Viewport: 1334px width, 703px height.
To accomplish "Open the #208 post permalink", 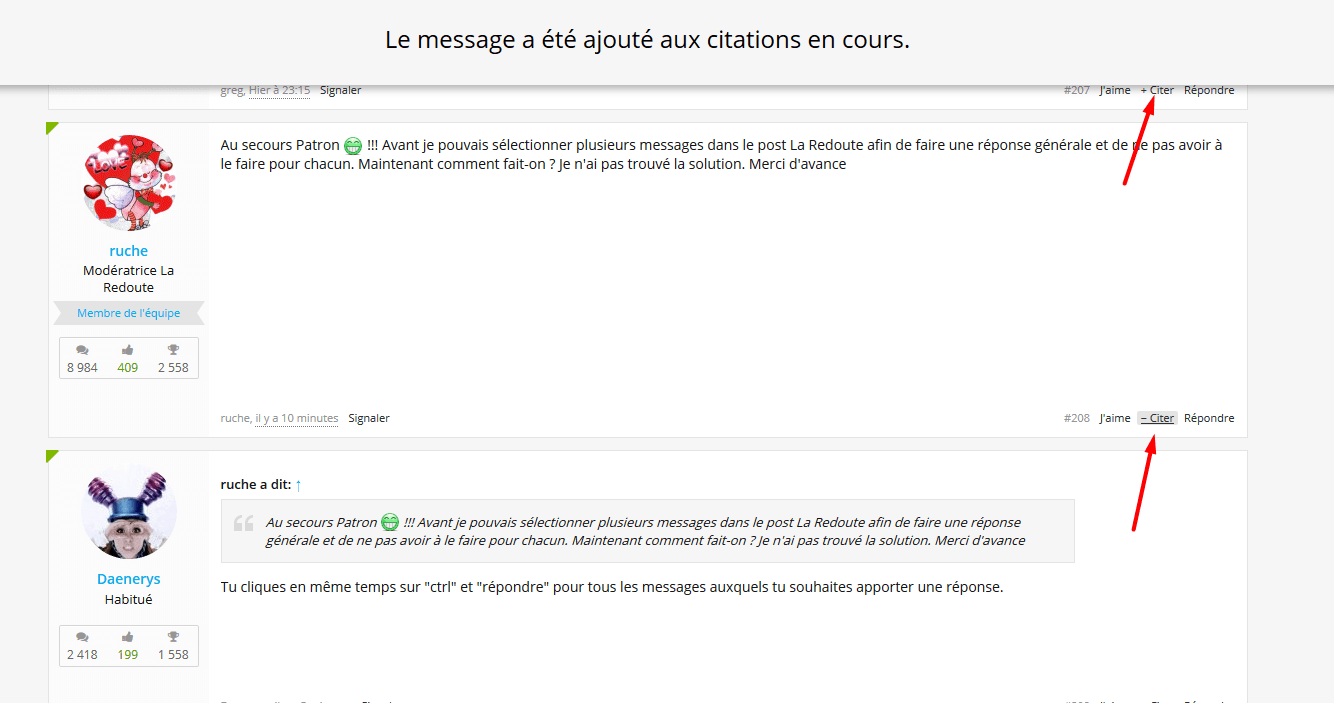I will (x=1076, y=418).
